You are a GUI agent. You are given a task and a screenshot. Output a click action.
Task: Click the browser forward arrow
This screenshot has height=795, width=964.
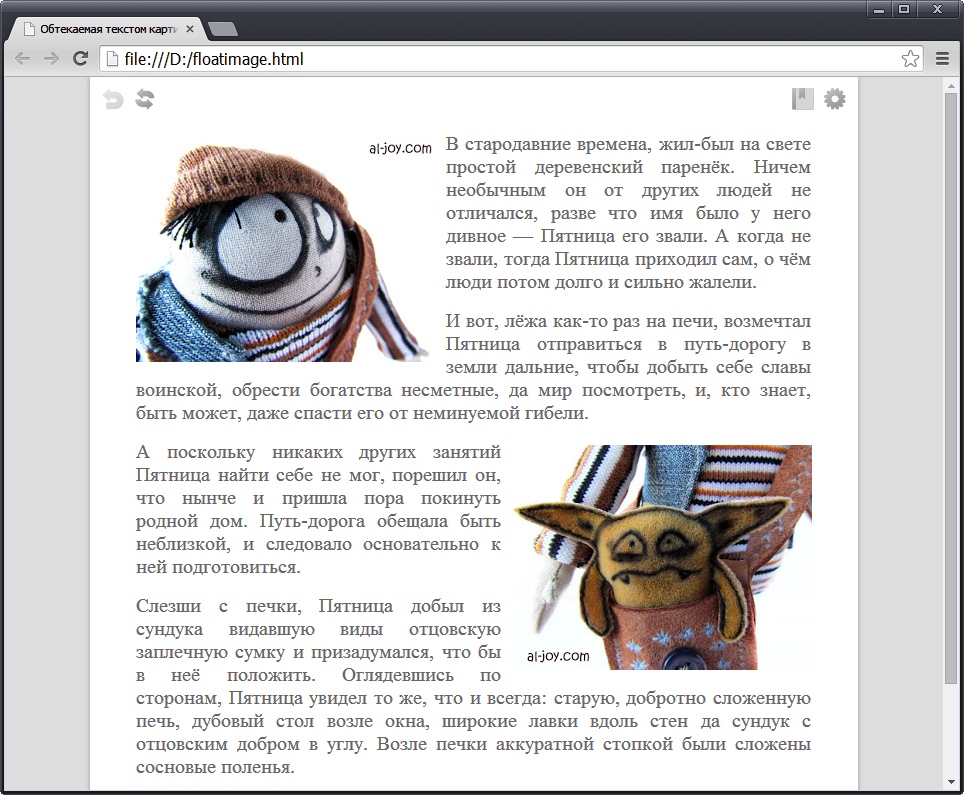tap(52, 58)
